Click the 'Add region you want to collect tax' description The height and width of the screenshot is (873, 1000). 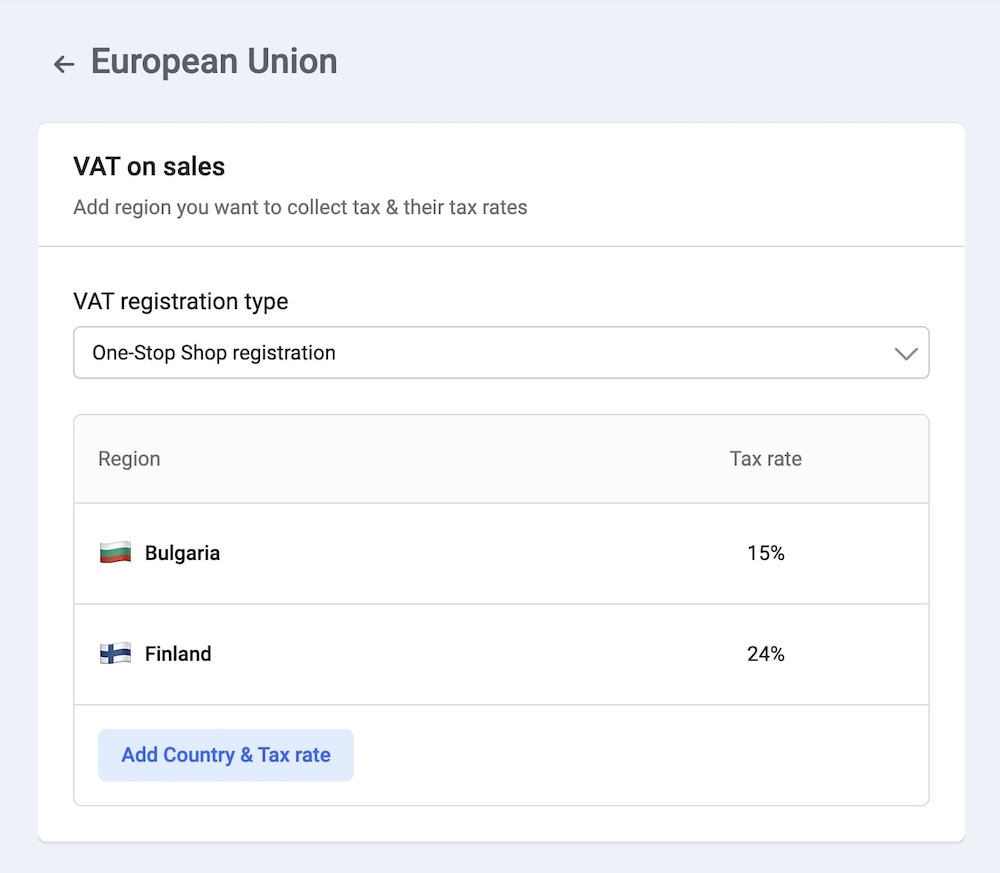300,208
